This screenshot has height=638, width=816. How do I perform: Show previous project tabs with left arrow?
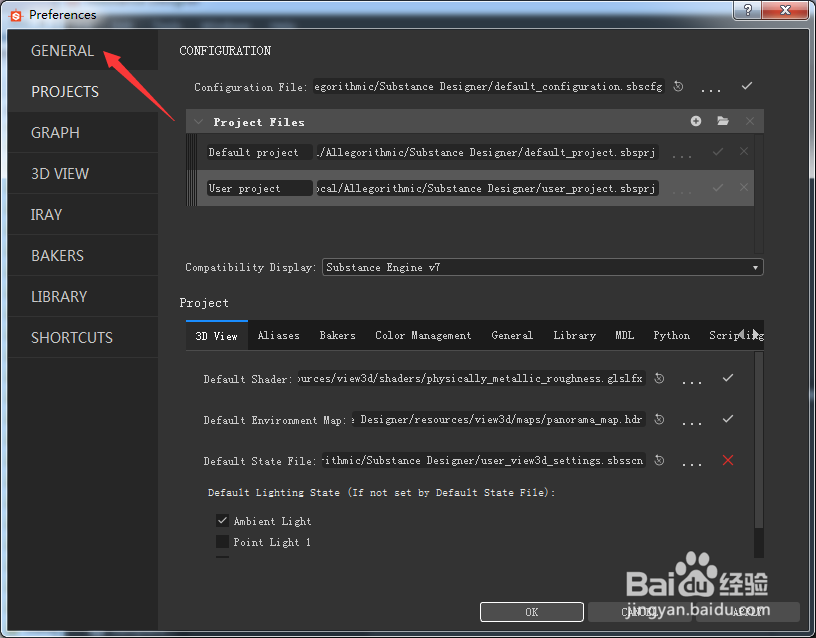(x=741, y=335)
